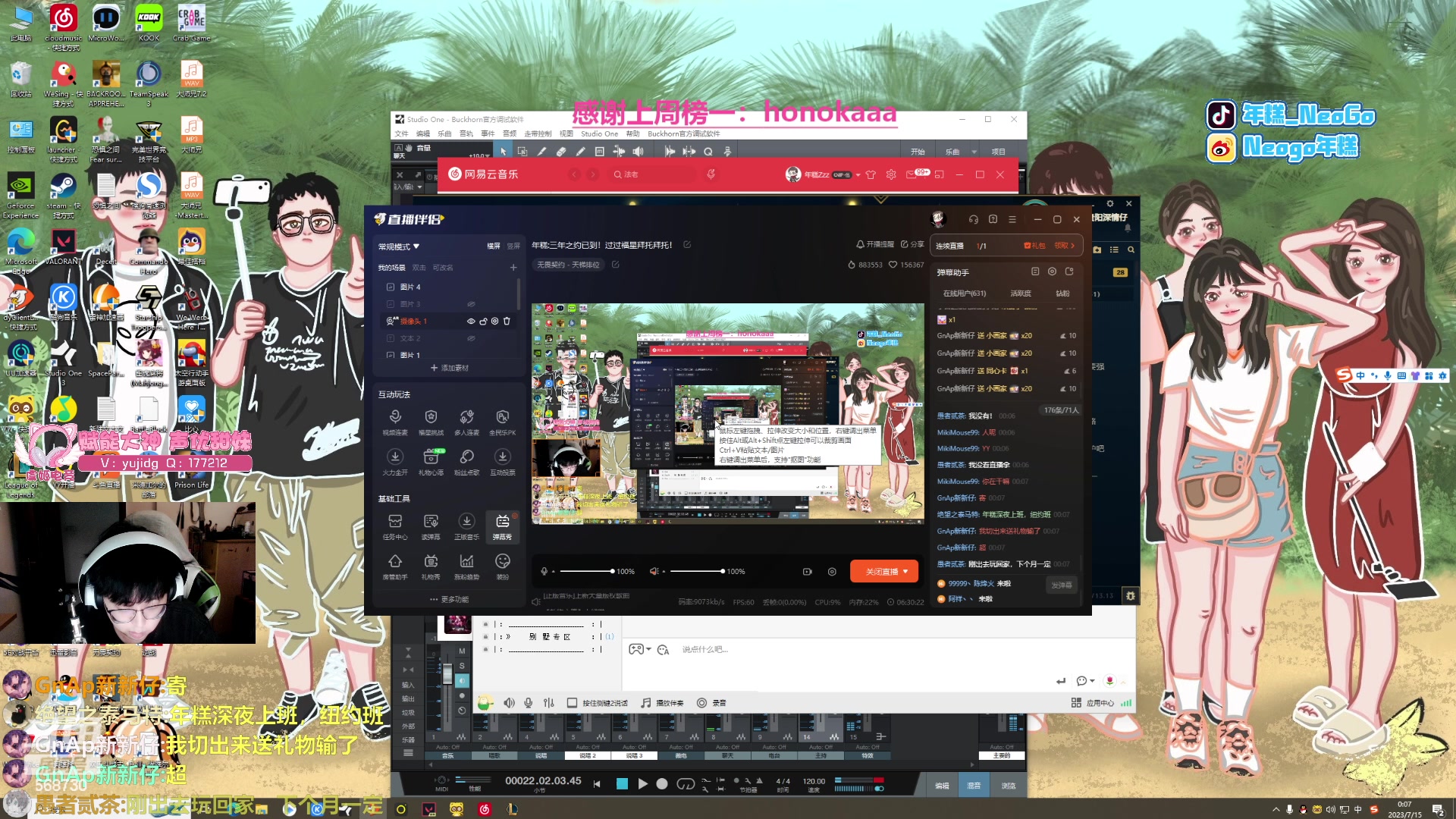Mute microphone icon in 直播伴侣 volume bar
The height and width of the screenshot is (819, 1456).
[544, 571]
